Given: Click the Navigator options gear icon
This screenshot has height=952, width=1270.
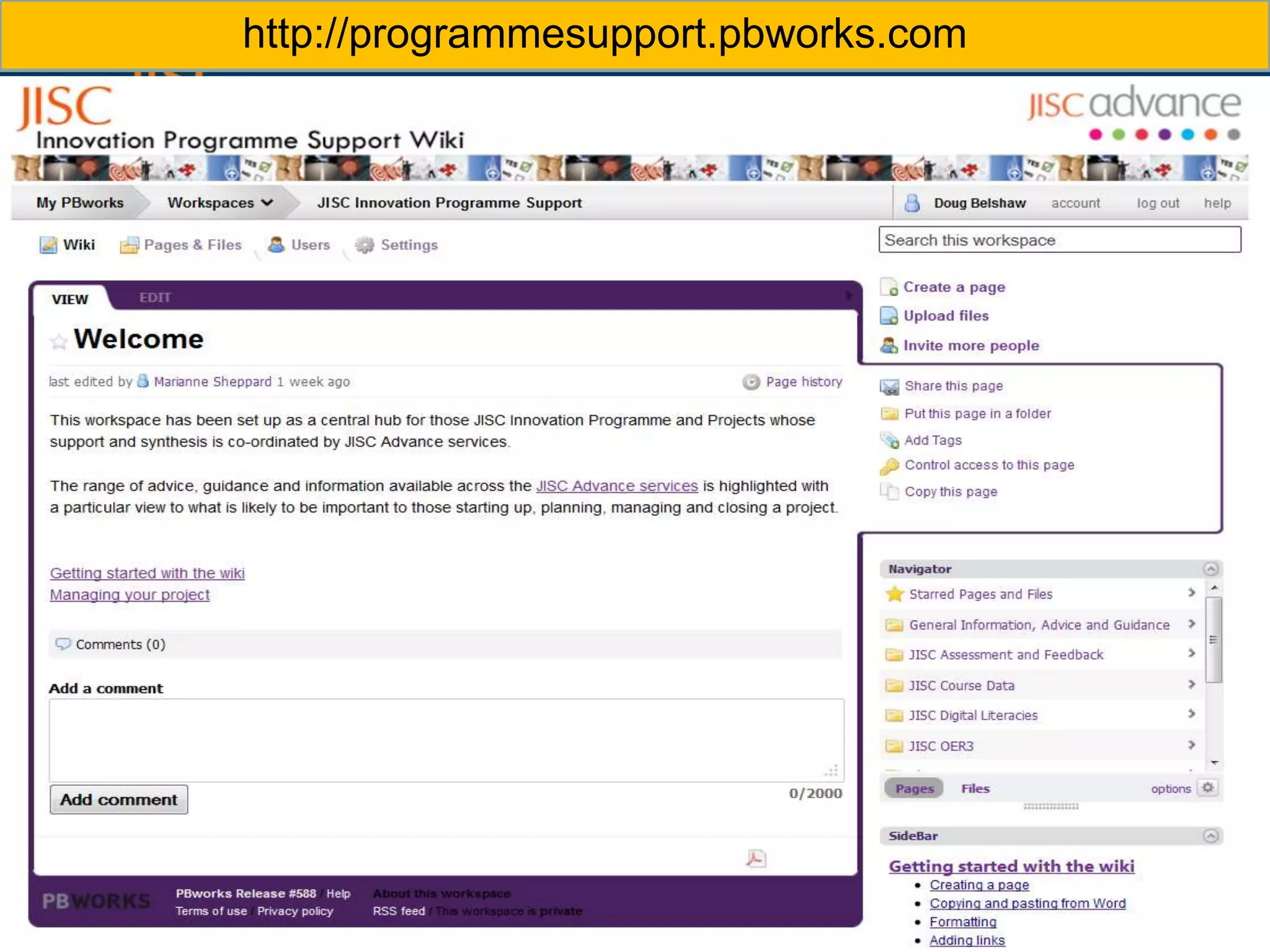Looking at the screenshot, I should pos(1207,788).
